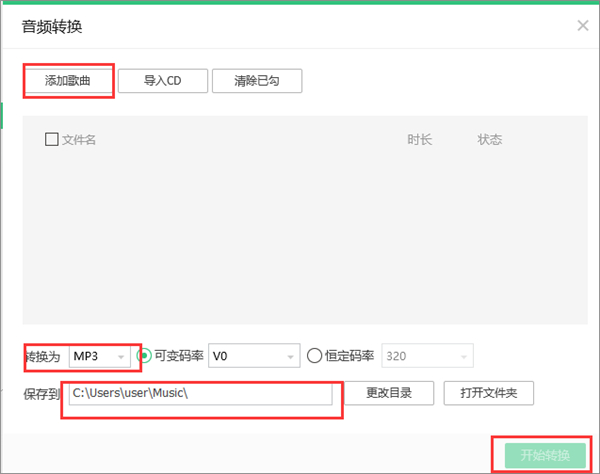600x474 pixels.
Task: Open the 320 constant bitrate dropdown
Action: [427, 356]
